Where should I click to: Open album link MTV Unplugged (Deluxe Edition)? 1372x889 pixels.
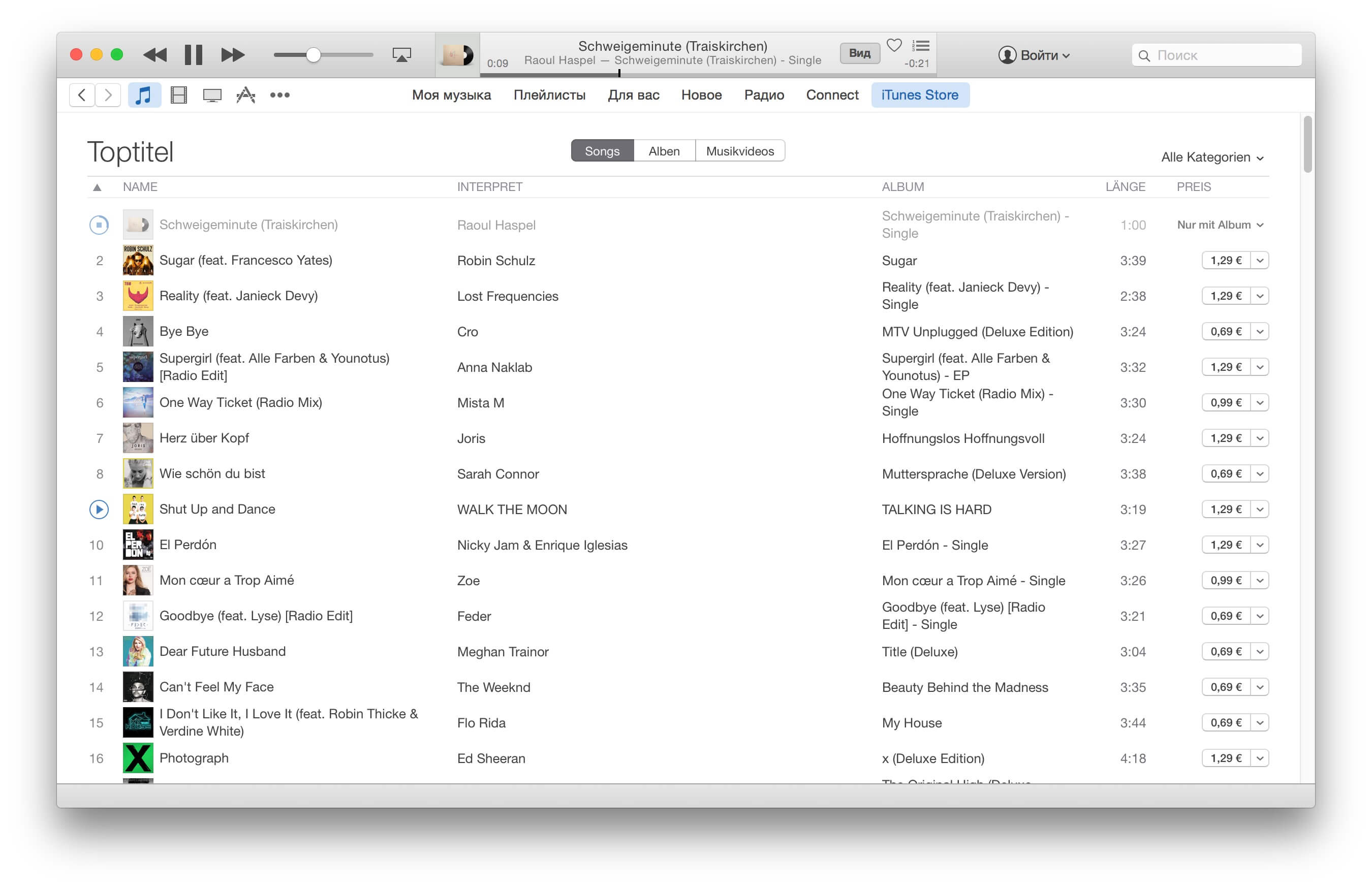click(977, 332)
